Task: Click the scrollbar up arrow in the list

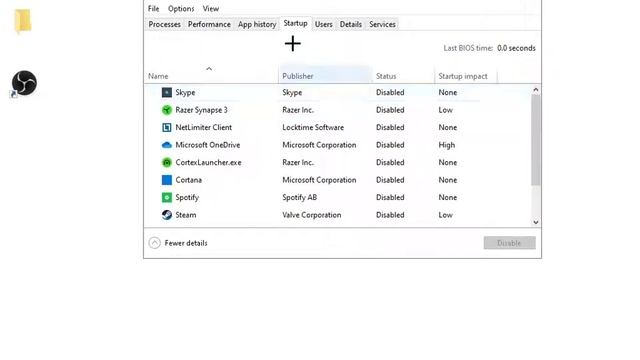Action: coord(536,90)
